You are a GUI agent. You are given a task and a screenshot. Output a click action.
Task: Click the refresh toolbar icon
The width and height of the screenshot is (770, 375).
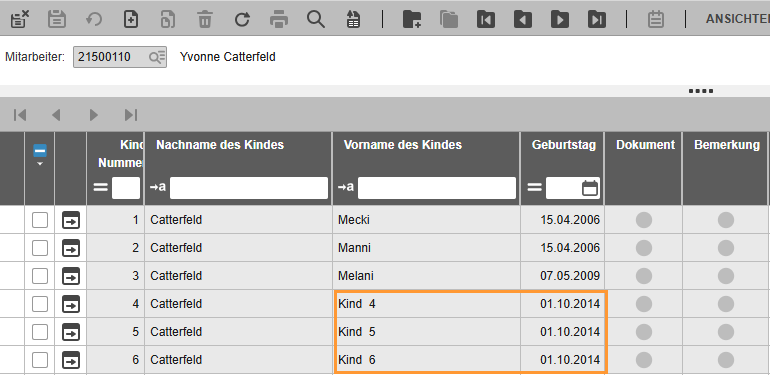tap(242, 19)
